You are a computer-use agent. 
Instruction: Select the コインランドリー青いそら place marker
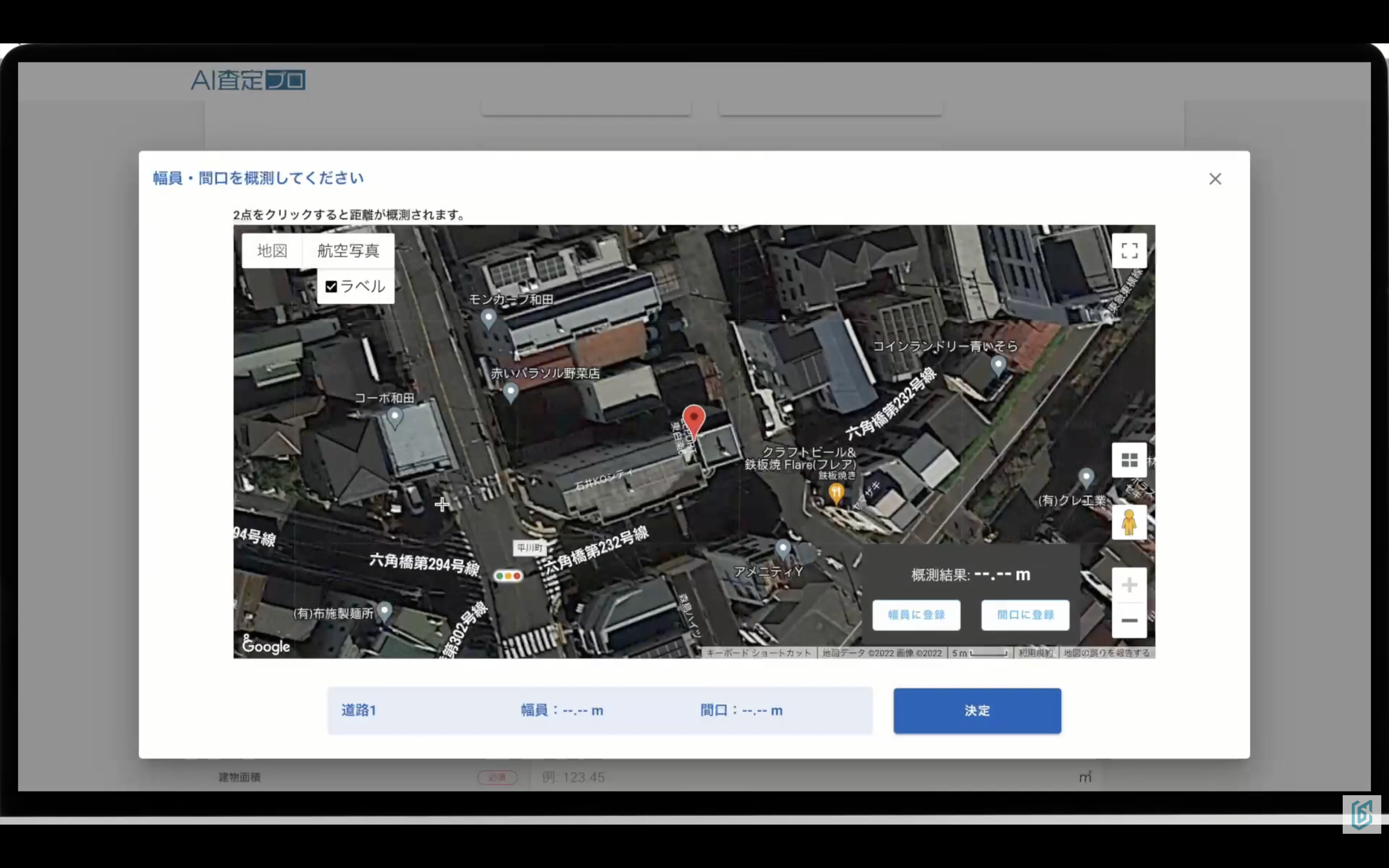pyautogui.click(x=998, y=366)
